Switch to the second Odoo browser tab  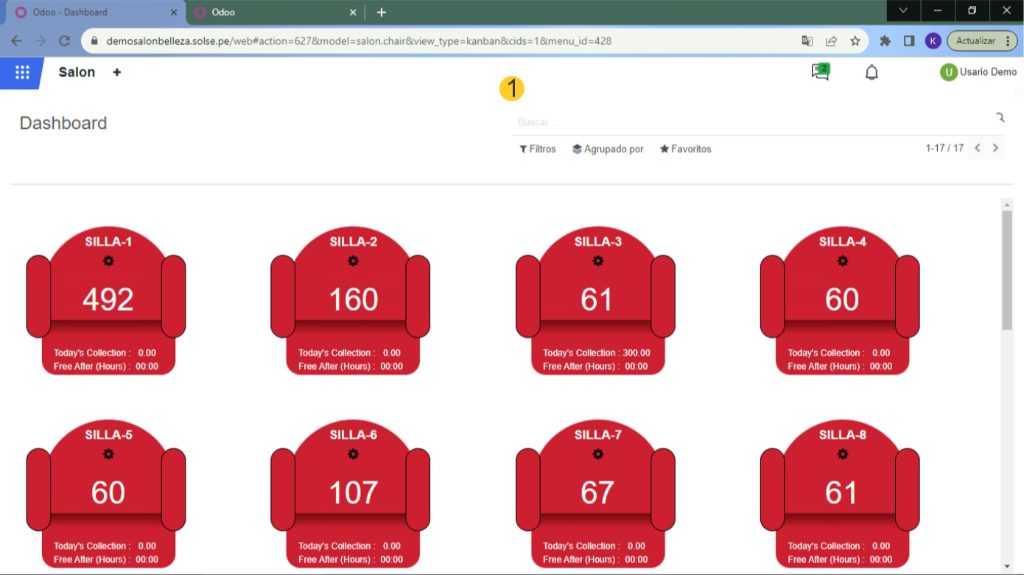pos(270,12)
